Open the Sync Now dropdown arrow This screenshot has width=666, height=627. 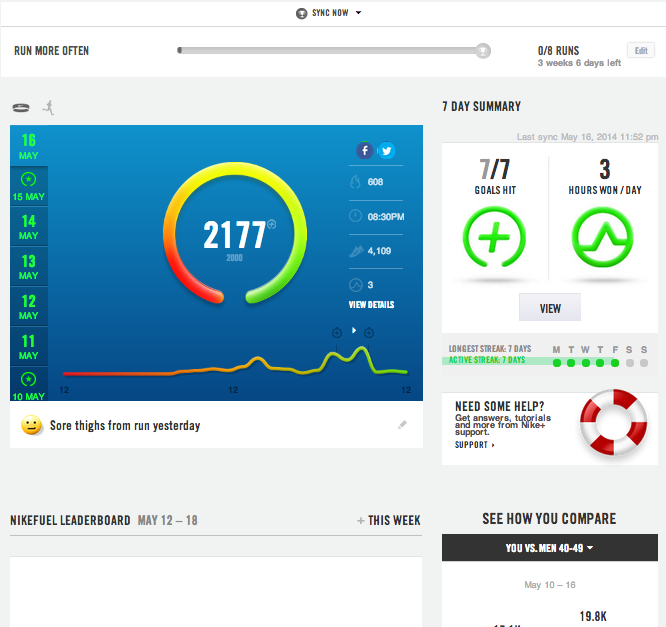358,13
